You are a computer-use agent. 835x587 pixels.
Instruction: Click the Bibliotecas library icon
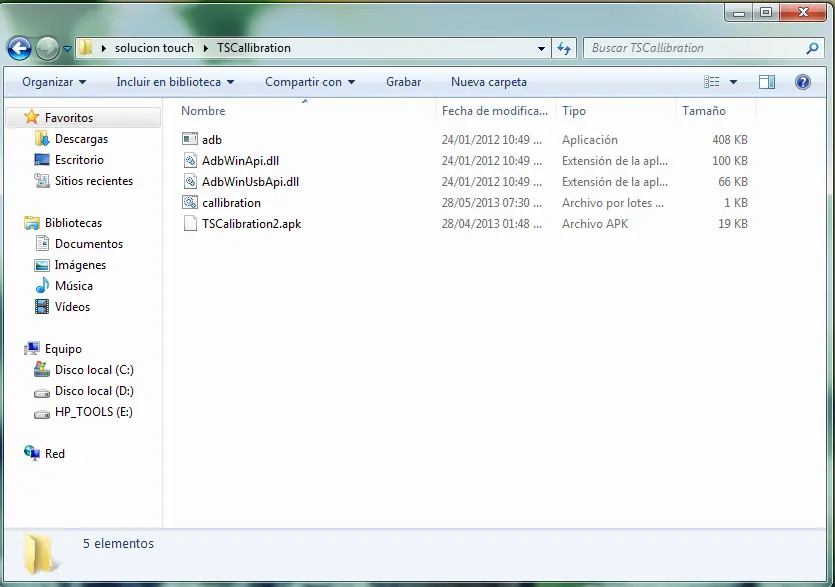[x=32, y=223]
